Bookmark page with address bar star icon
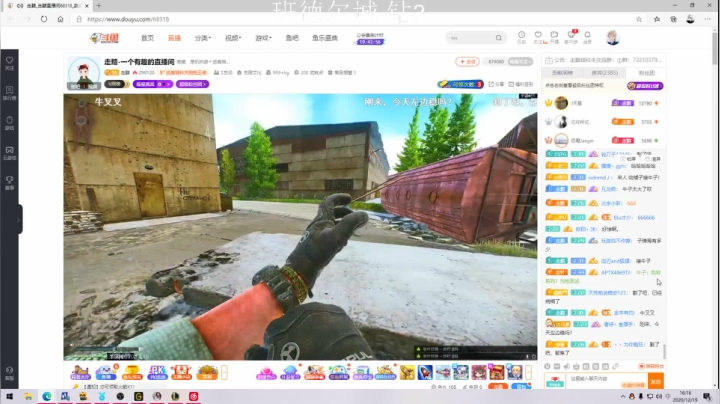 pos(639,19)
